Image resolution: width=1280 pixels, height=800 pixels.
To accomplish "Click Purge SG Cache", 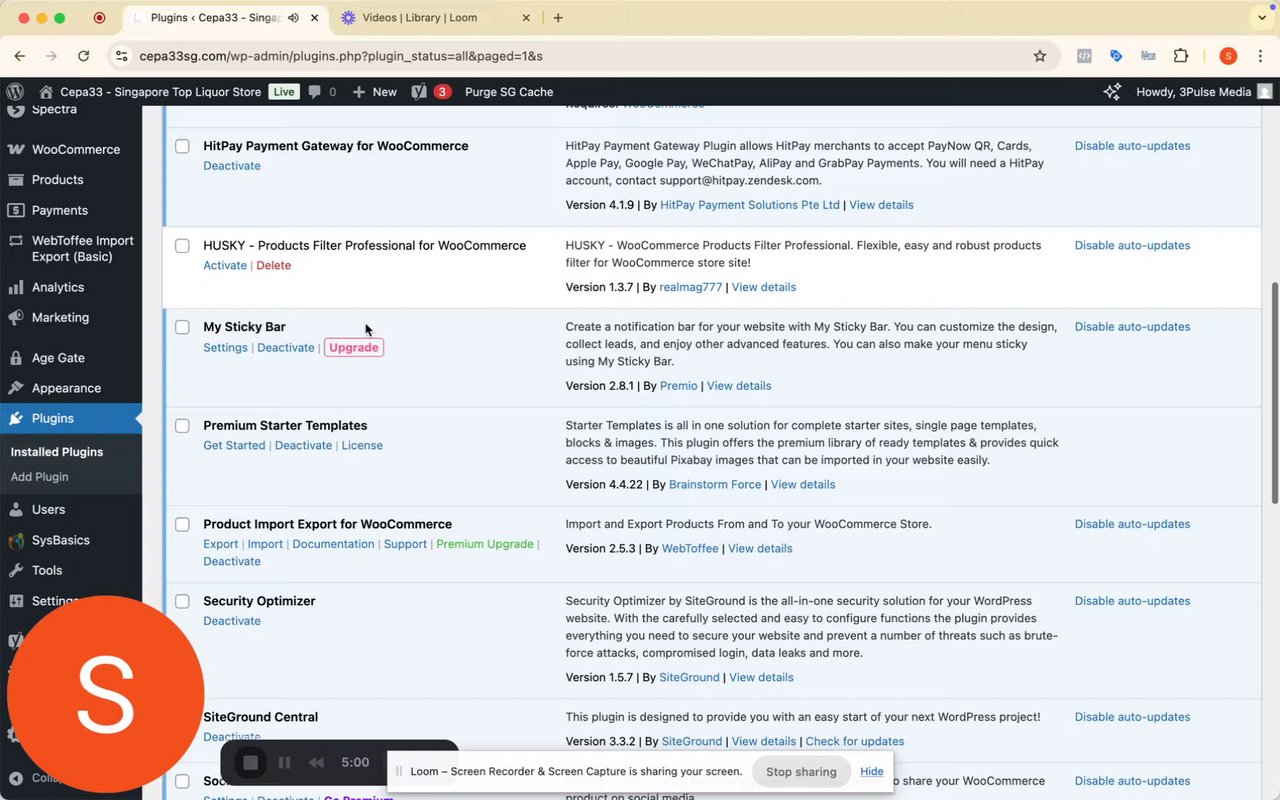I will click(x=509, y=91).
